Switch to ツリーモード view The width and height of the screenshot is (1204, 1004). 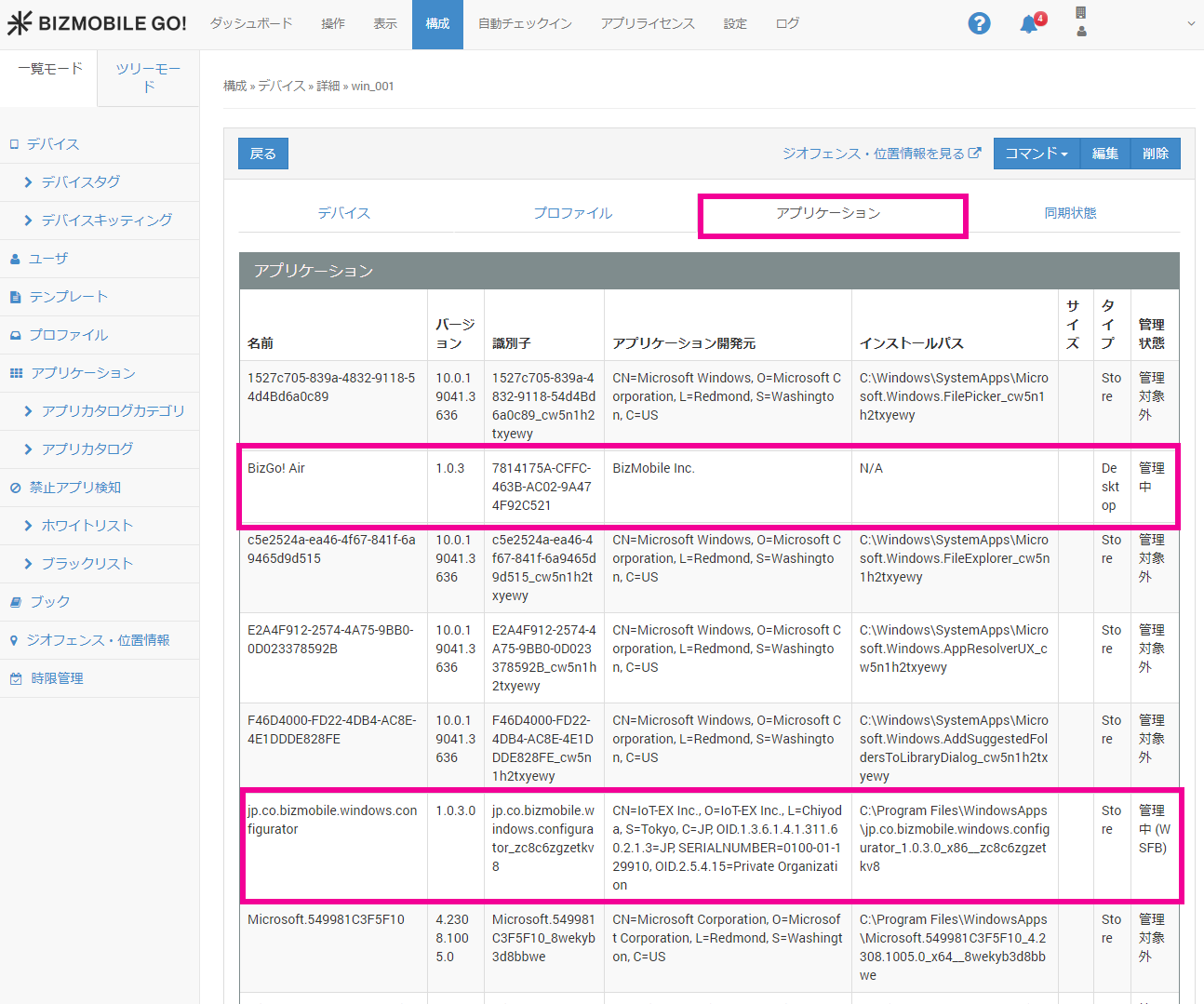point(148,77)
